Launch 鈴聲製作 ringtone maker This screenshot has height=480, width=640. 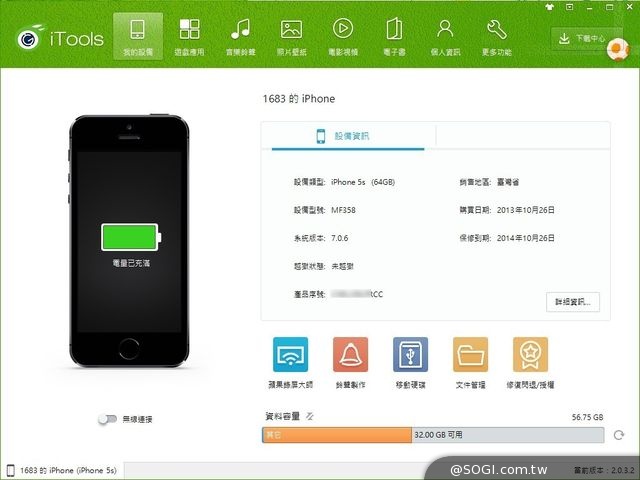pos(350,362)
